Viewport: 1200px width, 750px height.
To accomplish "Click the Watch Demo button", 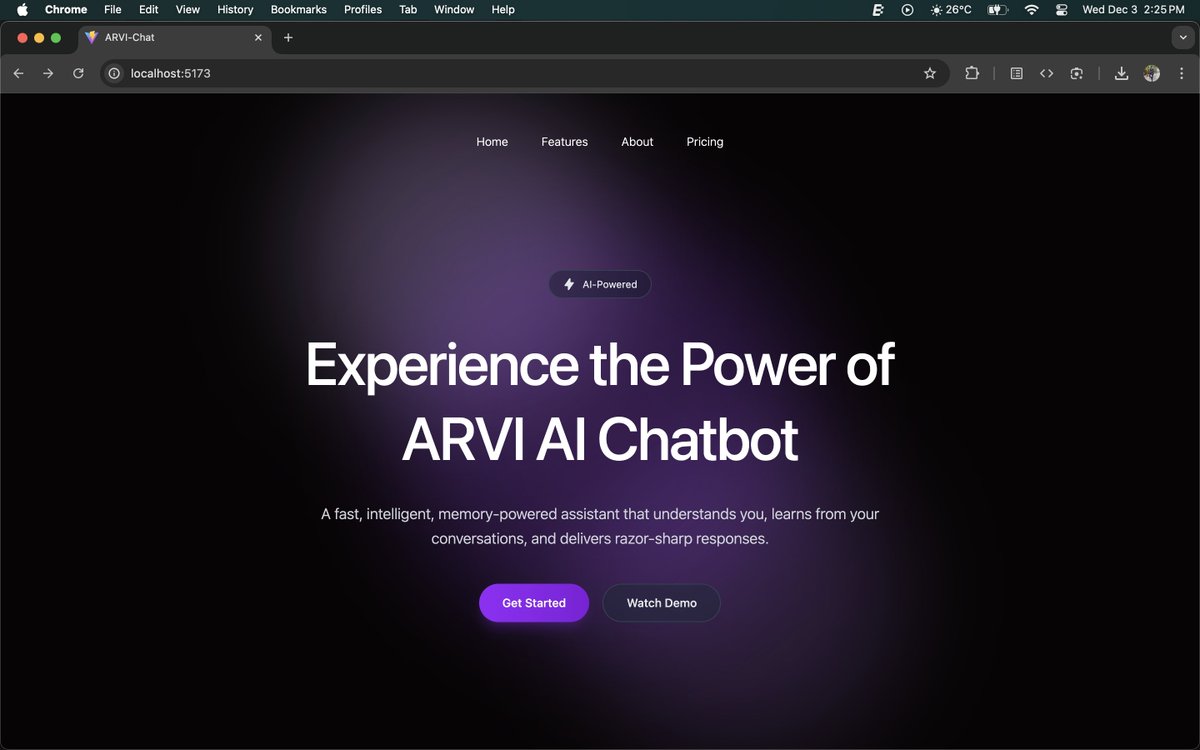I will click(x=661, y=602).
